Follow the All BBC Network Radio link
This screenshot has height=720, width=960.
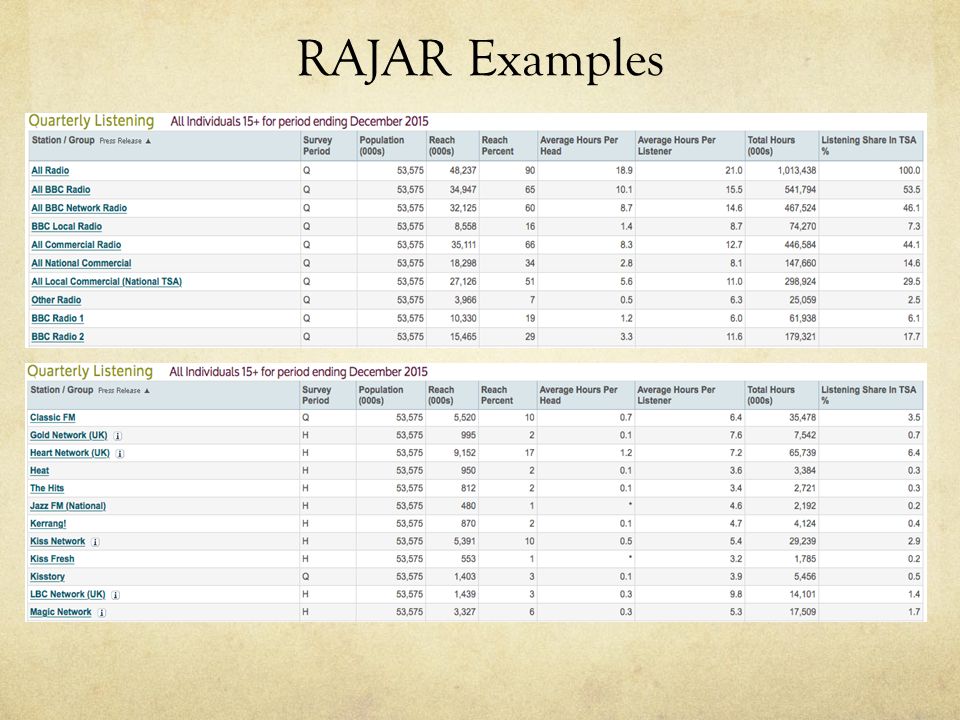79,208
